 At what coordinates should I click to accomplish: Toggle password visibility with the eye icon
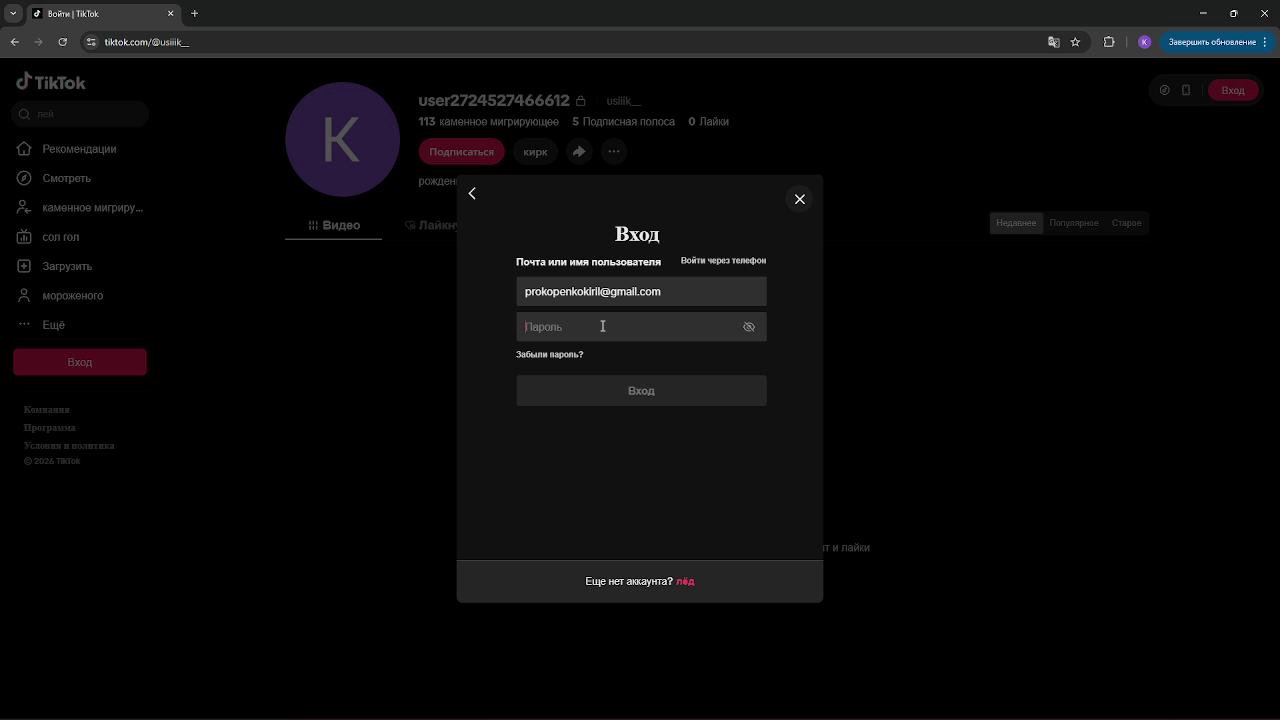pyautogui.click(x=748, y=327)
